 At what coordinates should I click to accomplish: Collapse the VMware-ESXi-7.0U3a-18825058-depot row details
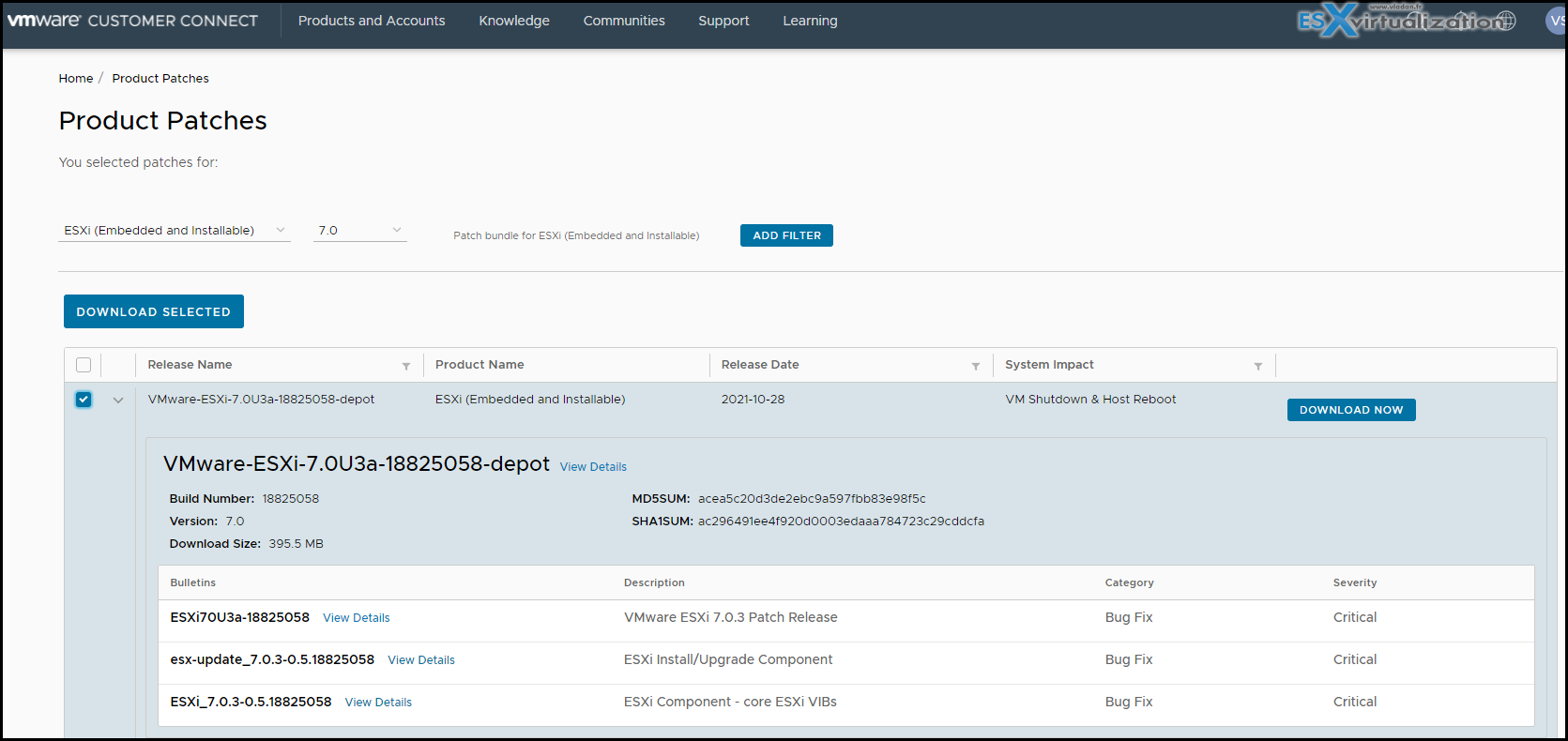[x=118, y=401]
